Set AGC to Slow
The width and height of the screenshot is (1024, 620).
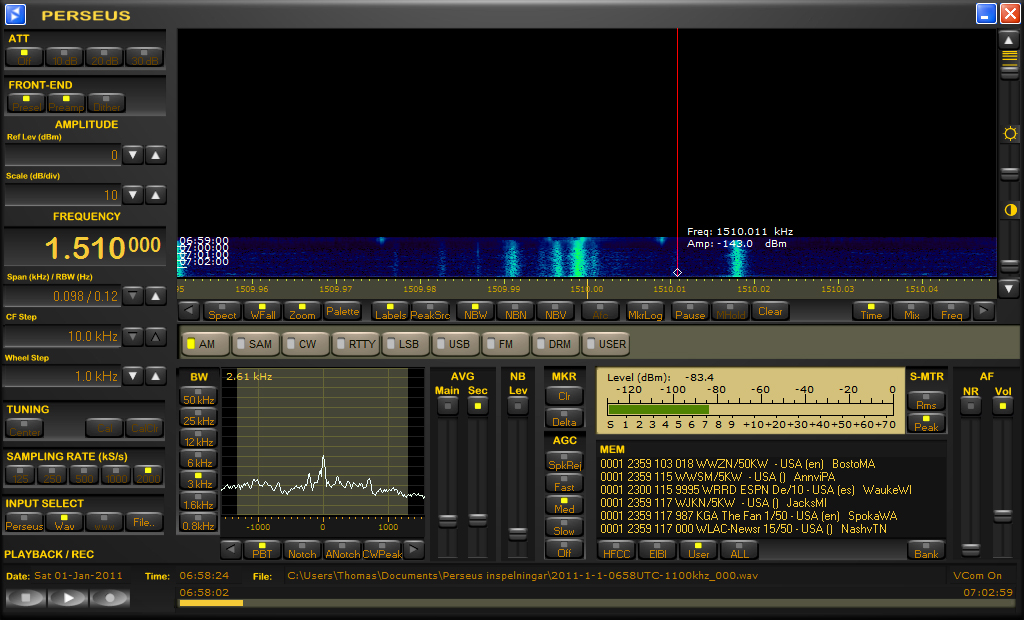coord(564,527)
